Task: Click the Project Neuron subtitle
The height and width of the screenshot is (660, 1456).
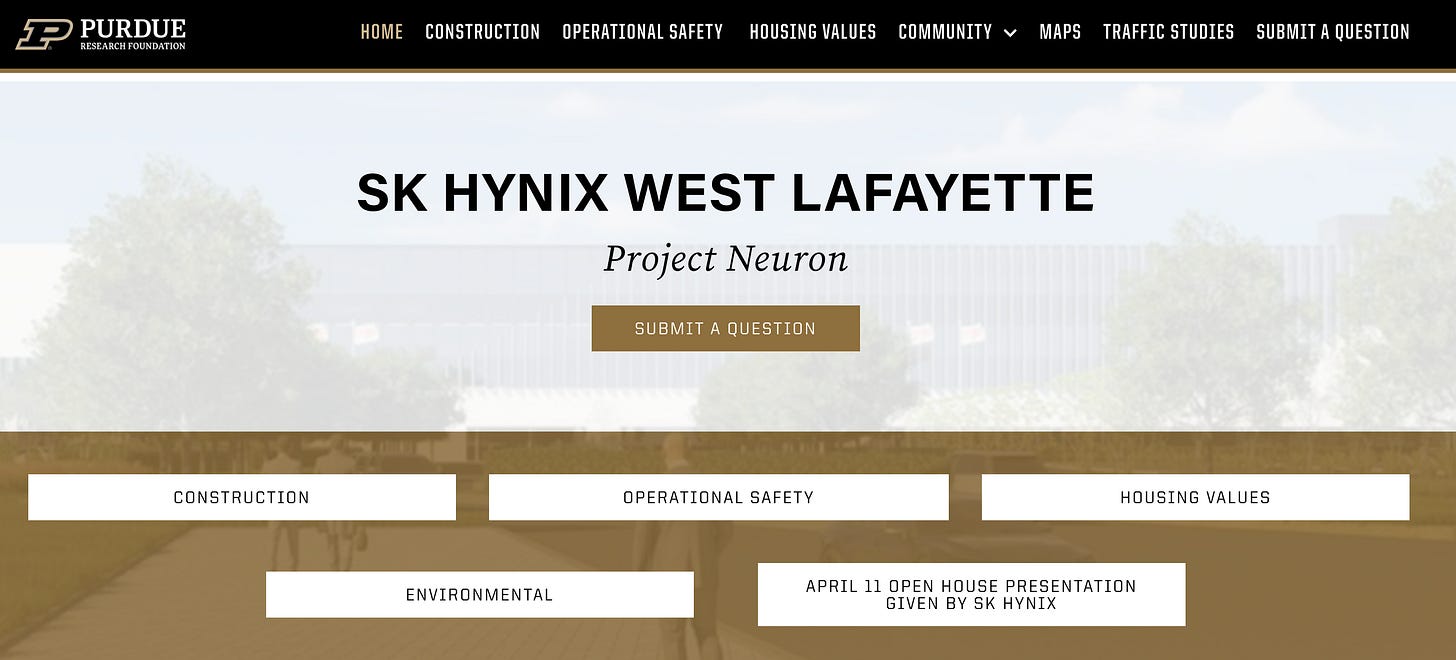Action: click(726, 259)
